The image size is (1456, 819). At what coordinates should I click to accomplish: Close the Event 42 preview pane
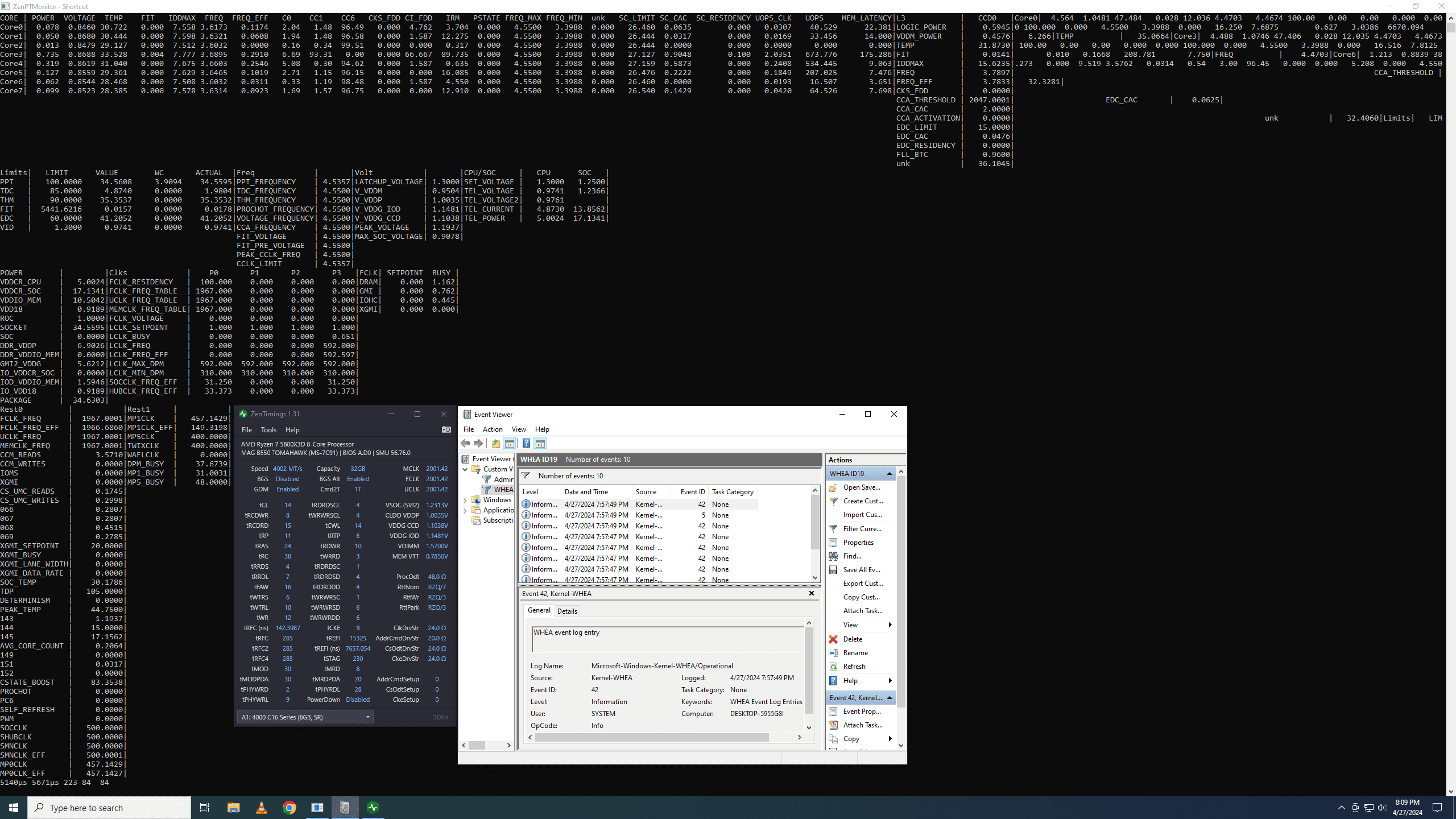(x=812, y=593)
